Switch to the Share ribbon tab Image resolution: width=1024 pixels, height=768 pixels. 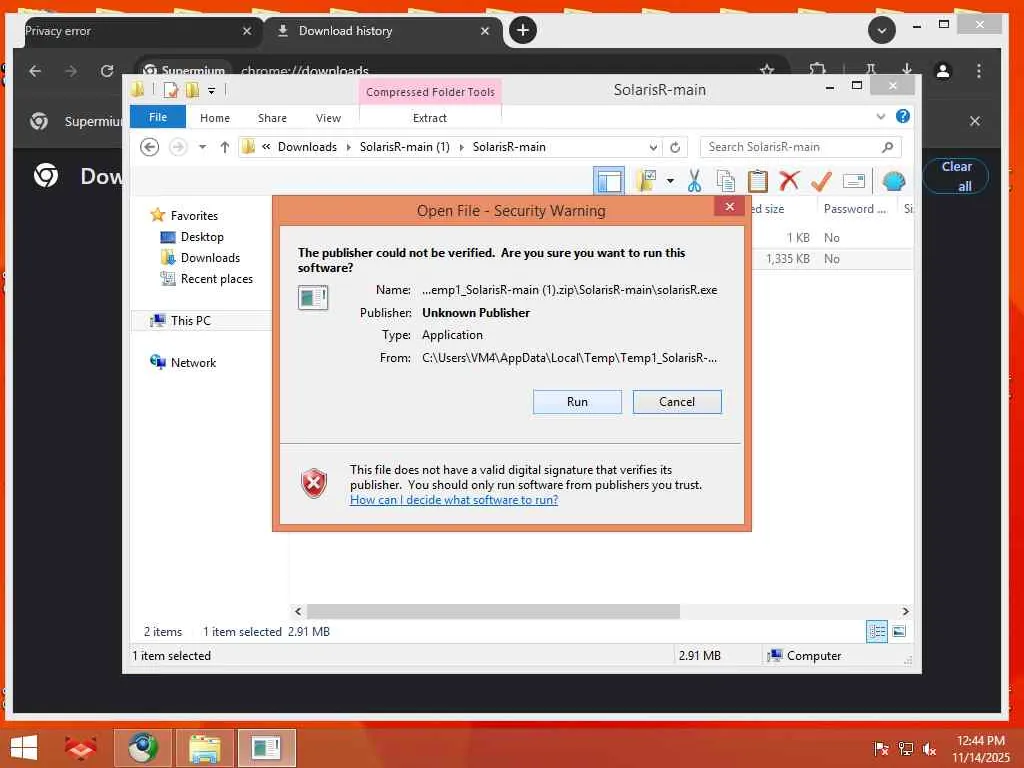[272, 118]
